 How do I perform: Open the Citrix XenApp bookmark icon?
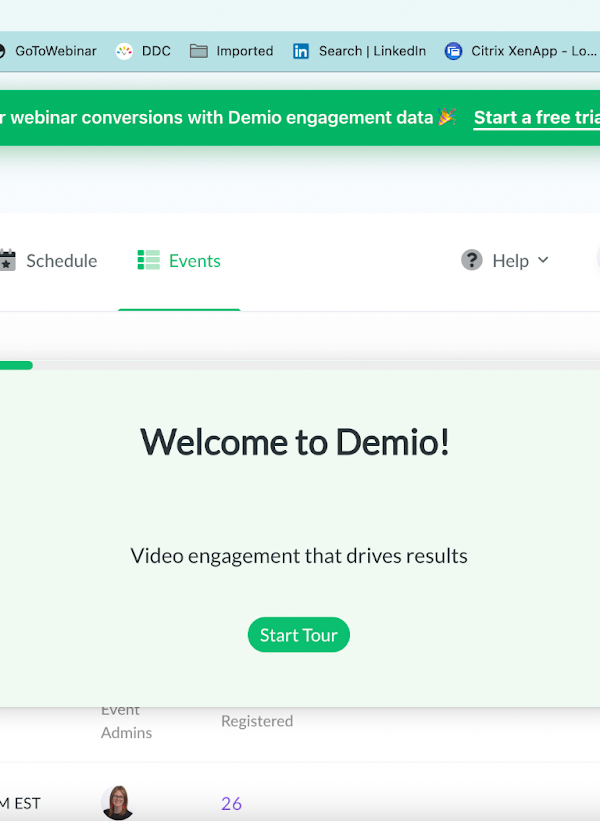453,51
